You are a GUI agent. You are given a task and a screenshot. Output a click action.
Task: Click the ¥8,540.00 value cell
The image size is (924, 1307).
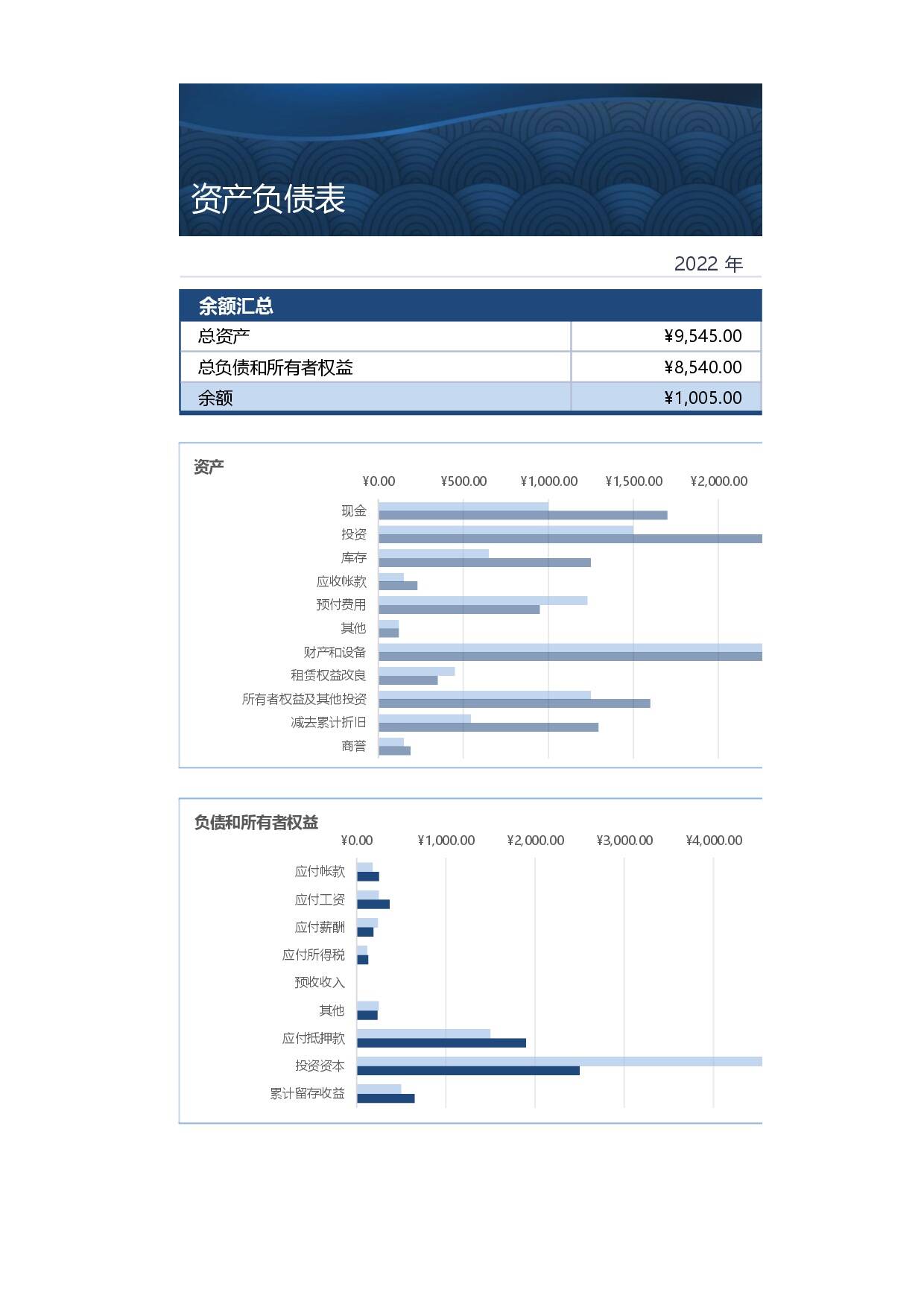coord(702,367)
